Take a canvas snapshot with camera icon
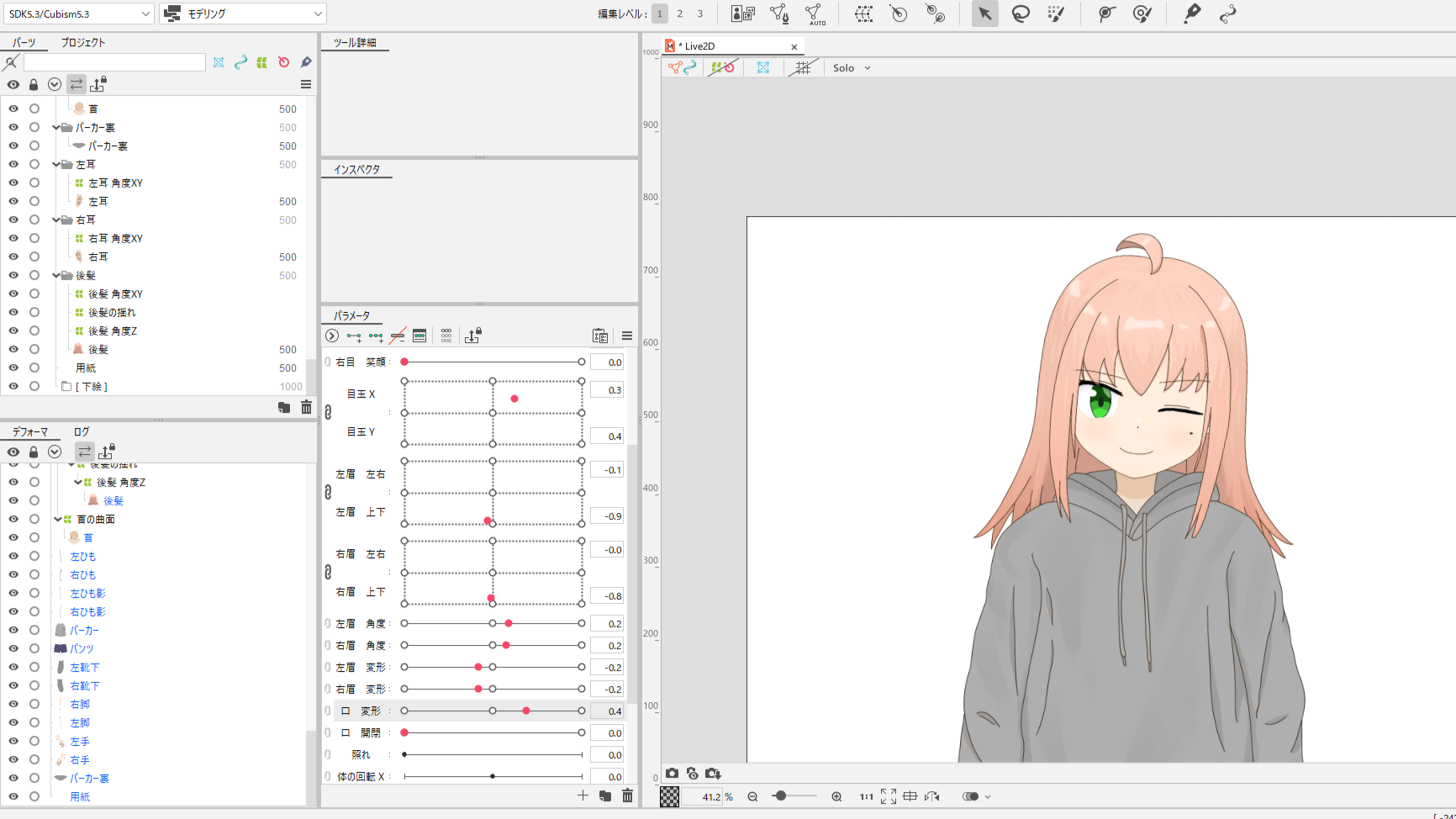Image resolution: width=1456 pixels, height=819 pixels. (672, 774)
